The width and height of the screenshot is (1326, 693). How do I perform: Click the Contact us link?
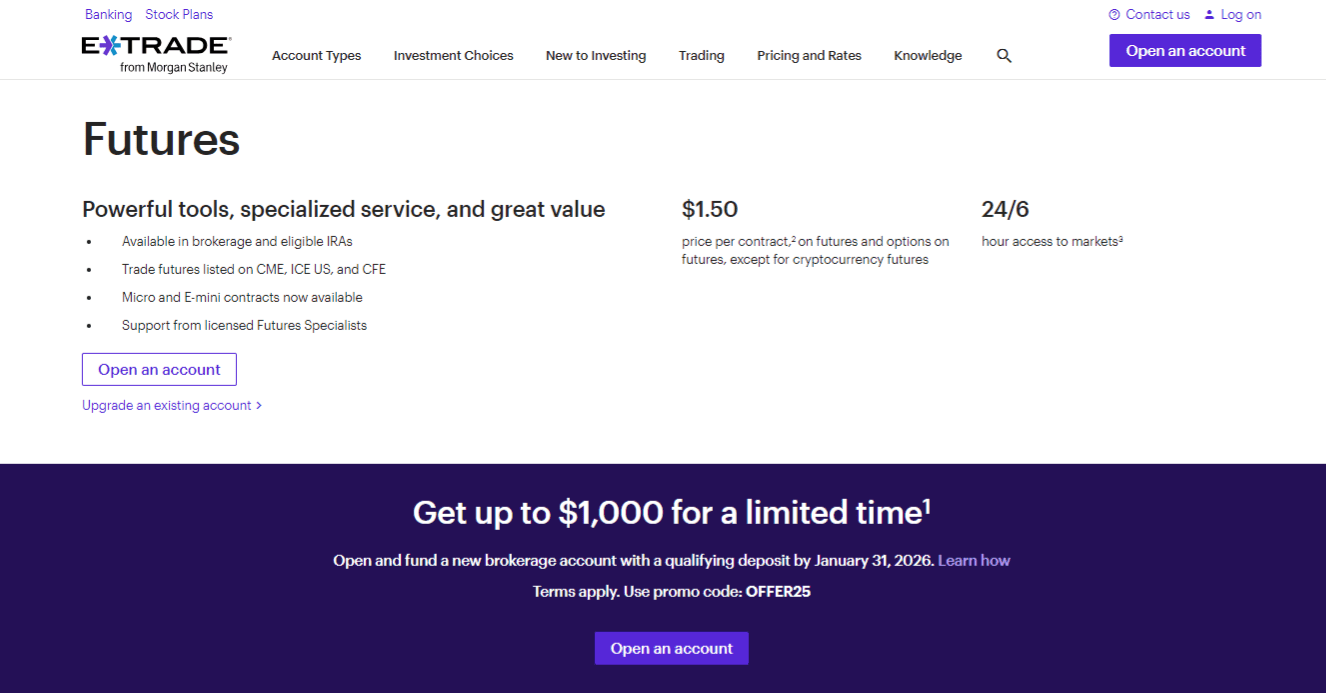pos(1157,15)
